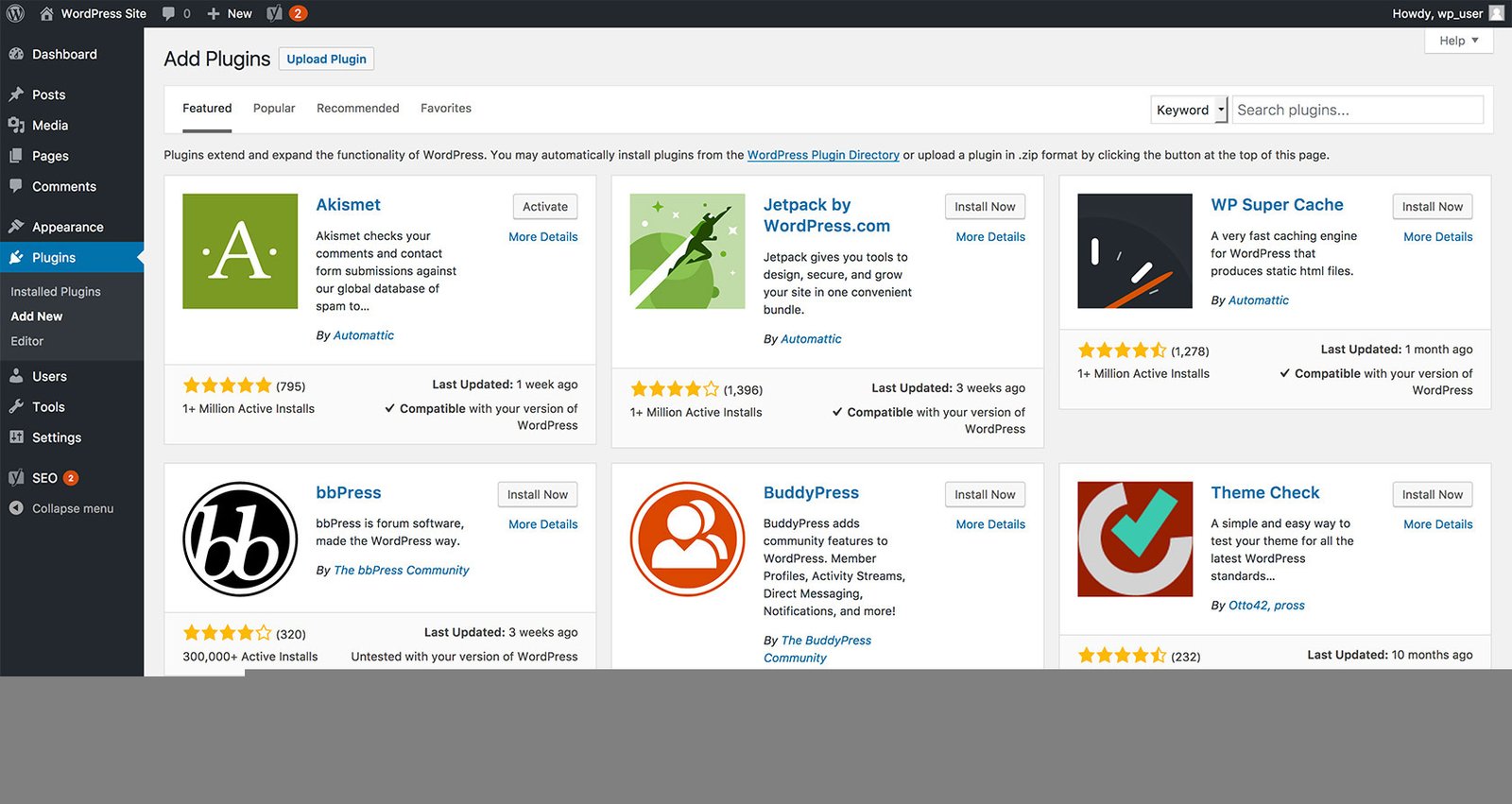Switch to the Popular tab
This screenshot has height=804, width=1512.
[274, 109]
